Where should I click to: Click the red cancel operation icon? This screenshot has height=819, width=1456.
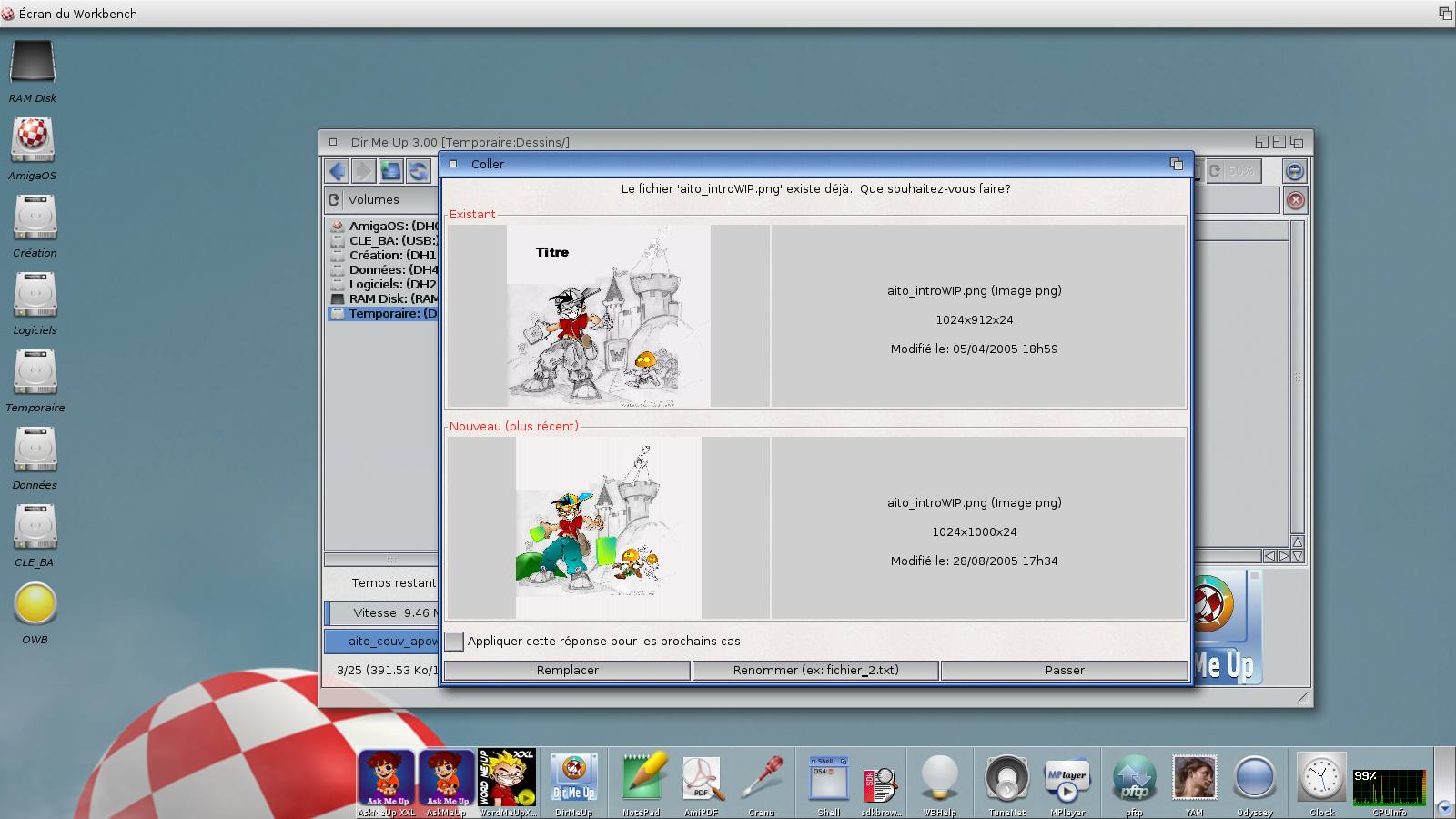pos(1295,200)
